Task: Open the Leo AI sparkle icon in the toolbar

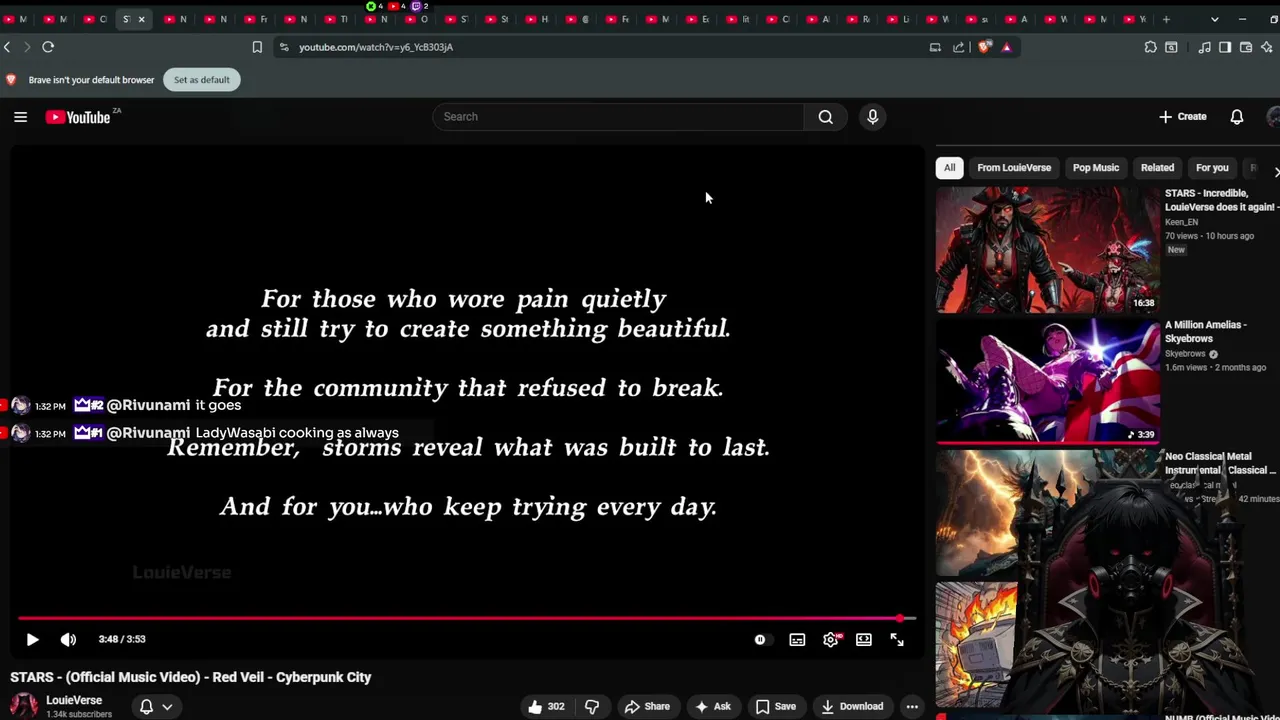Action: [x=1268, y=47]
